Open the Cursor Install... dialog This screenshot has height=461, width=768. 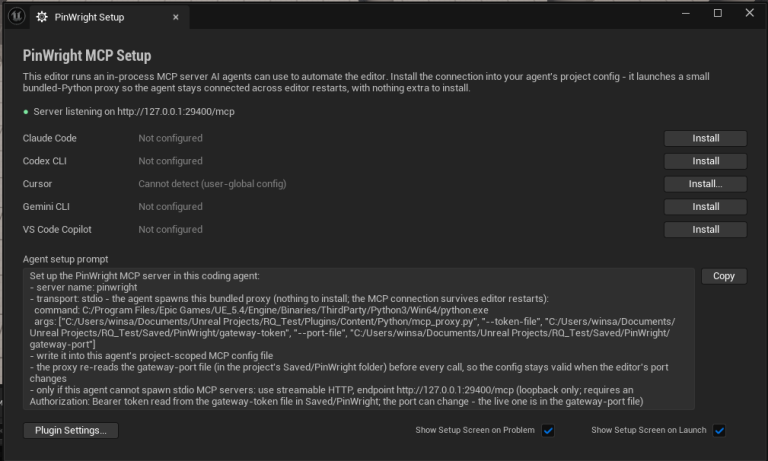(x=705, y=184)
